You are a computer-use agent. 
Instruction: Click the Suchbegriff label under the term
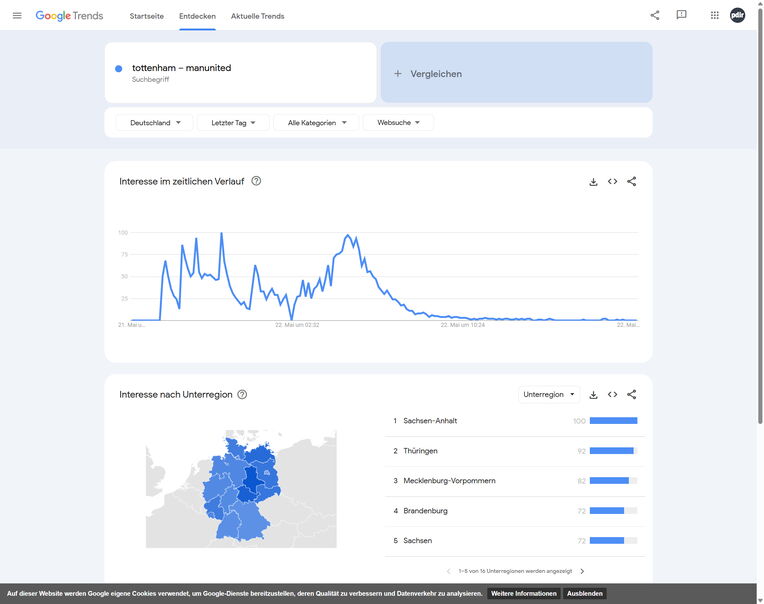(150, 79)
